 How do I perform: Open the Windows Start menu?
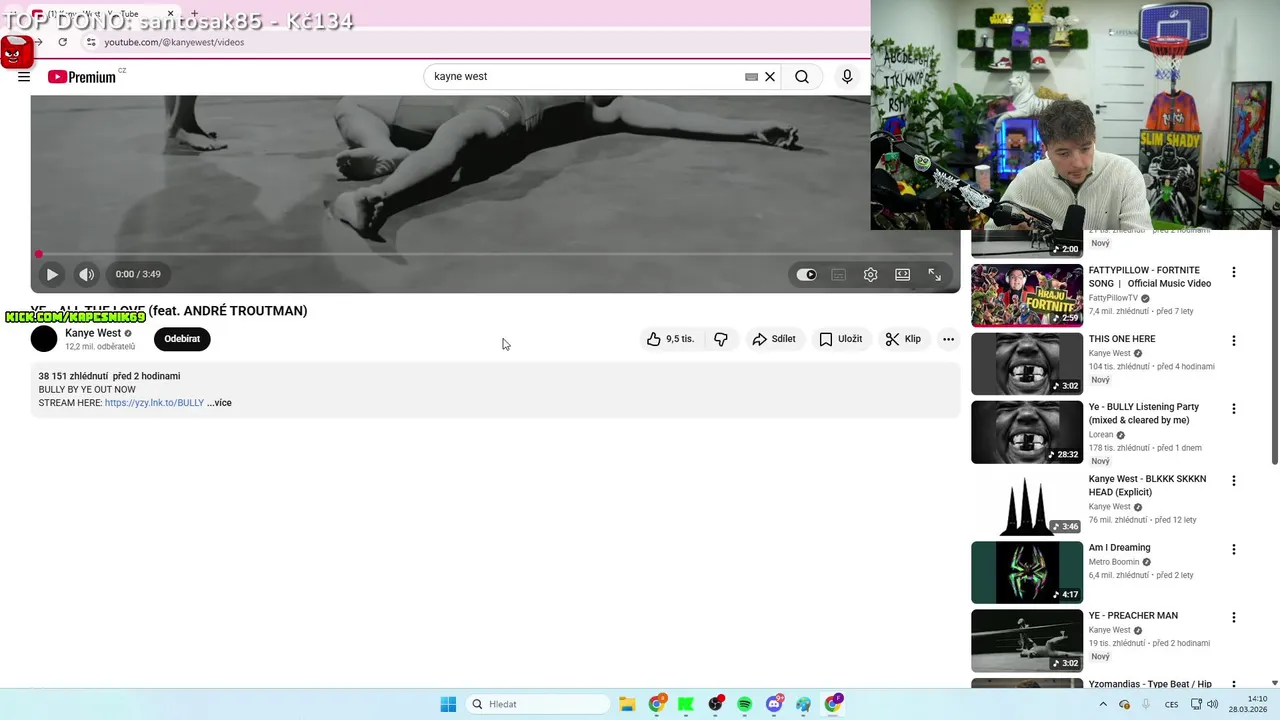pos(448,704)
